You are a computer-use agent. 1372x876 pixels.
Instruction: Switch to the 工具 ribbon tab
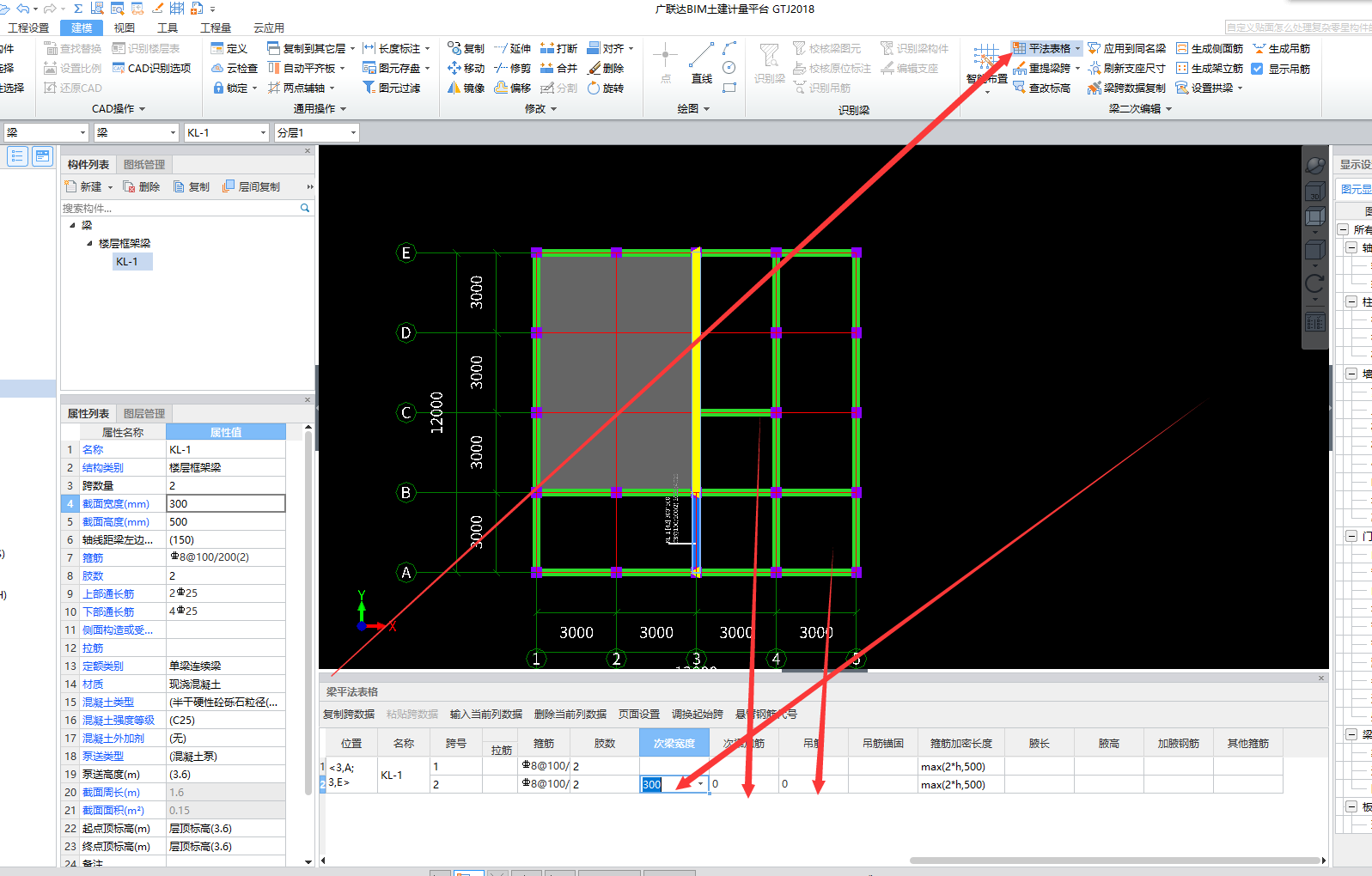168,27
